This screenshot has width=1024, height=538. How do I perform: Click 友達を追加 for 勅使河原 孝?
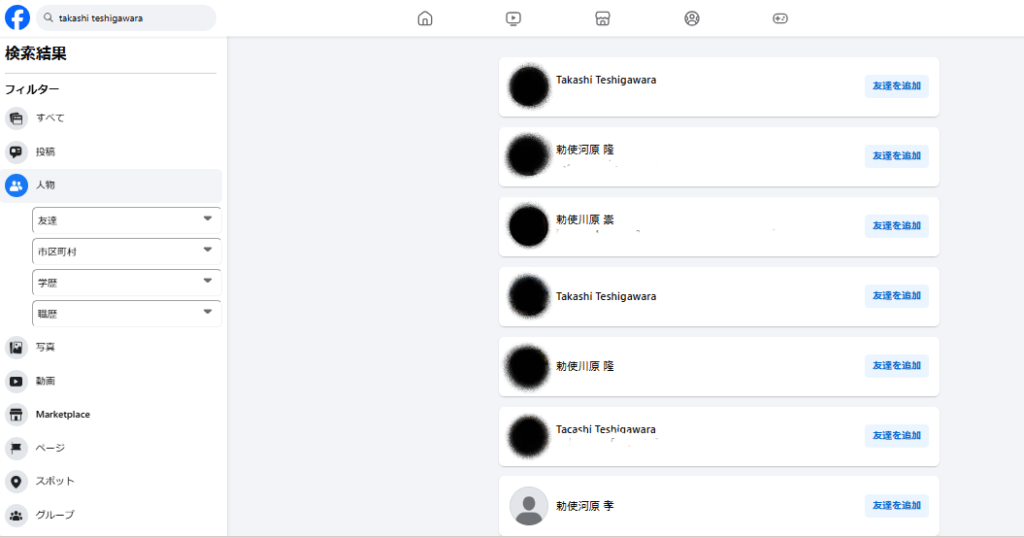click(x=897, y=505)
